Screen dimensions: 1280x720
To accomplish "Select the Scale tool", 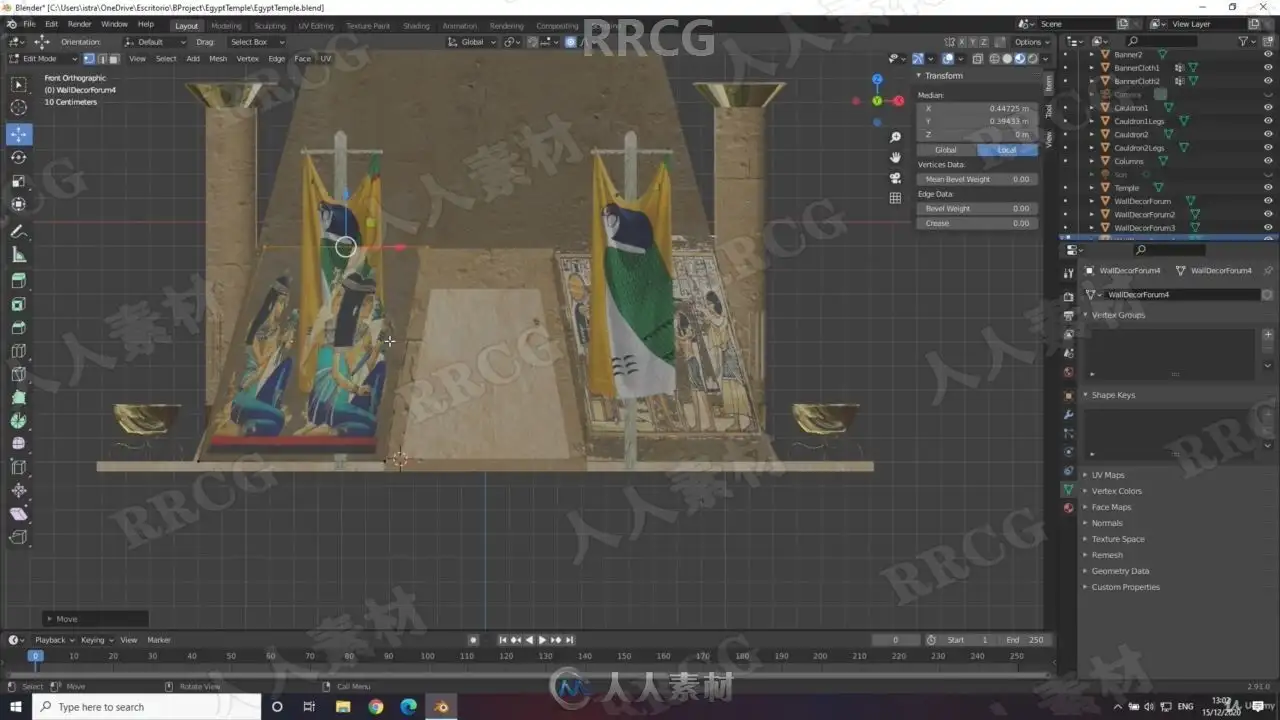I will pyautogui.click(x=19, y=181).
